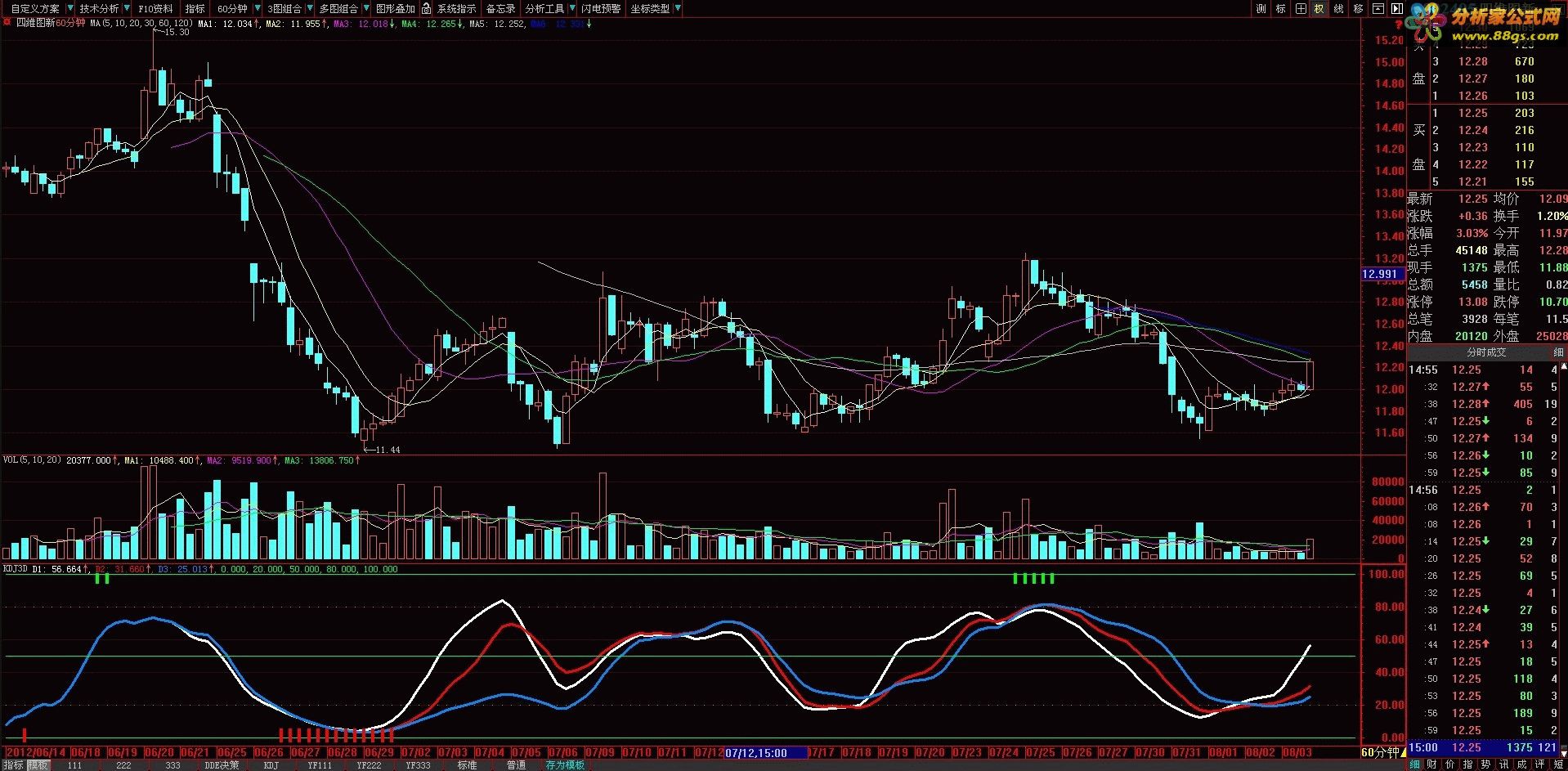Image resolution: width=1568 pixels, height=771 pixels.
Task: Click the VOL(5,10,20) indicator title
Action: (x=32, y=460)
